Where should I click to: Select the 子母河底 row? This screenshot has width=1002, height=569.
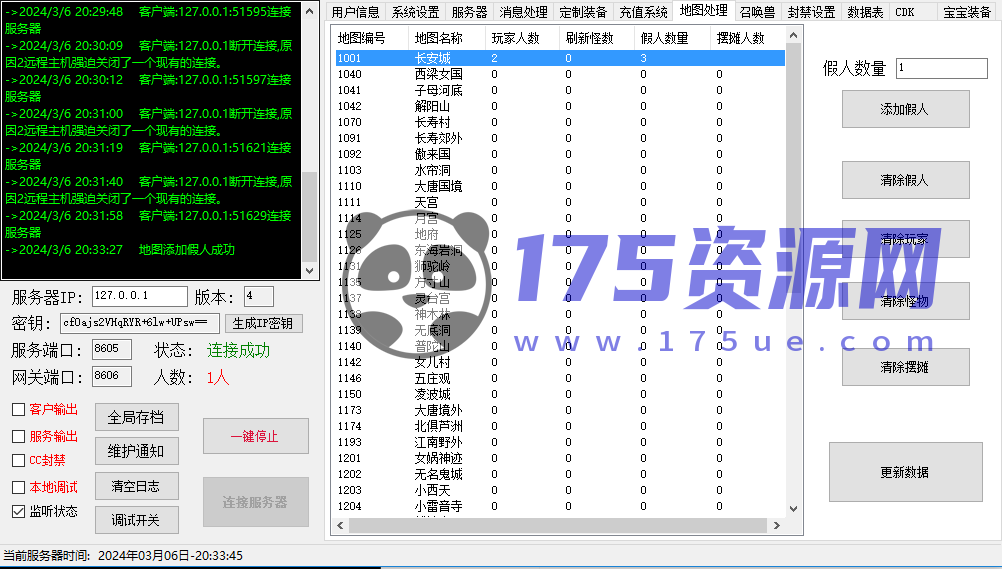[x=560, y=90]
